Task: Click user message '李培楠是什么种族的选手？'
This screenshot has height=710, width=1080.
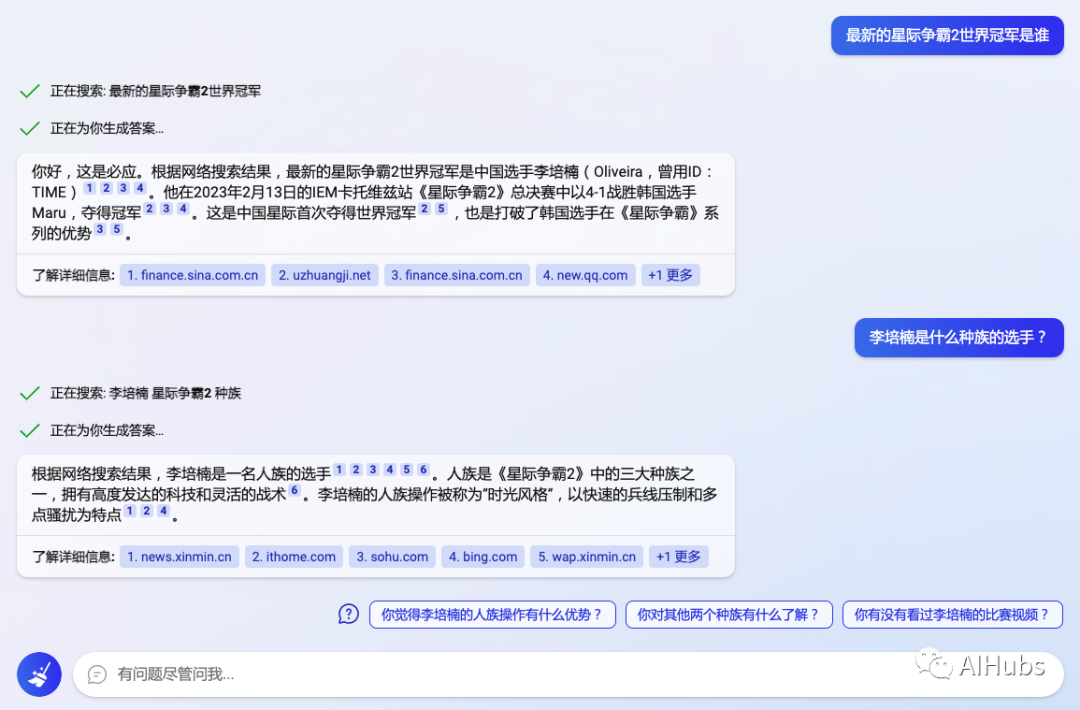Action: (x=959, y=337)
